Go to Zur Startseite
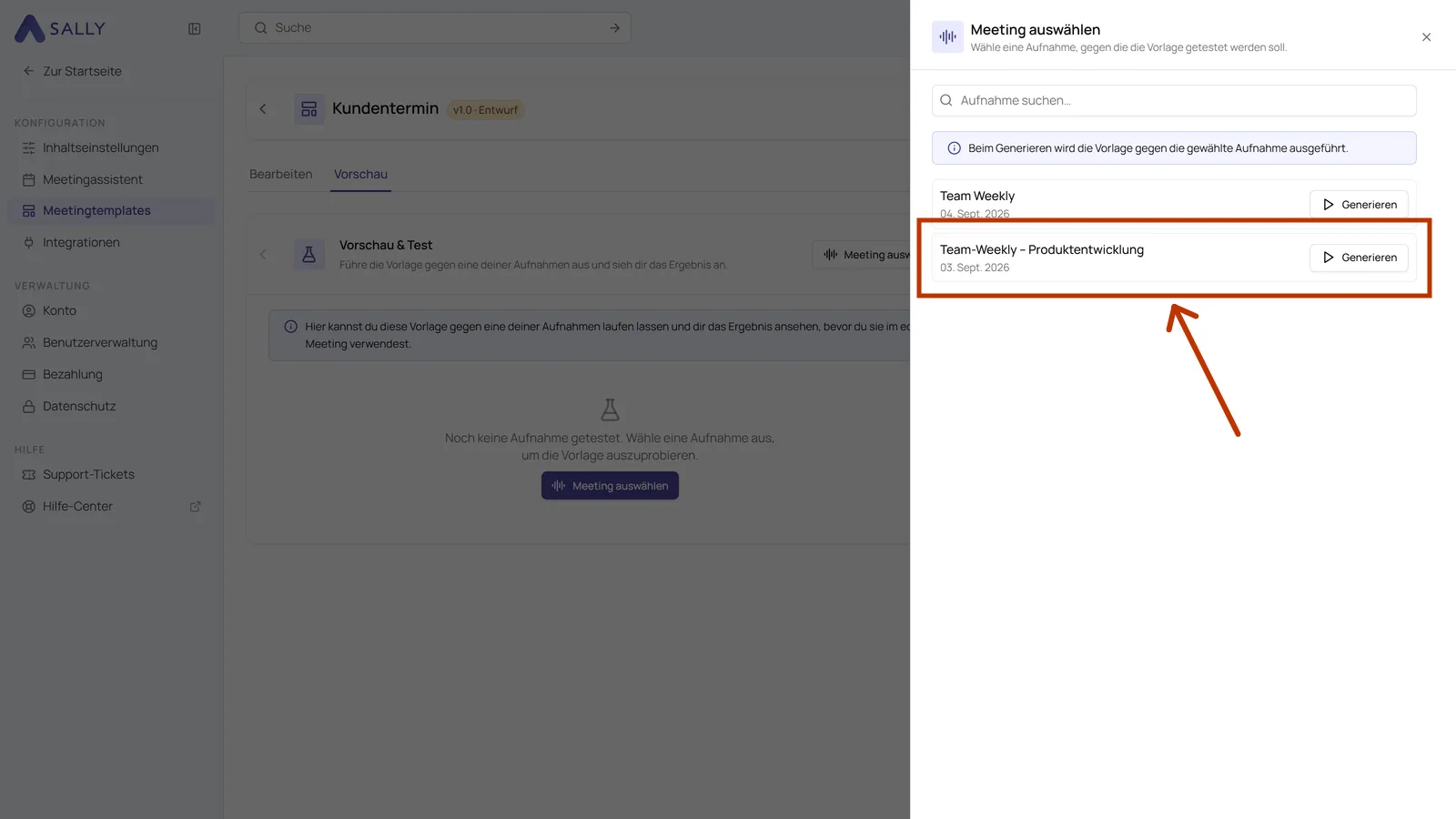Image resolution: width=1456 pixels, height=819 pixels. point(72,71)
